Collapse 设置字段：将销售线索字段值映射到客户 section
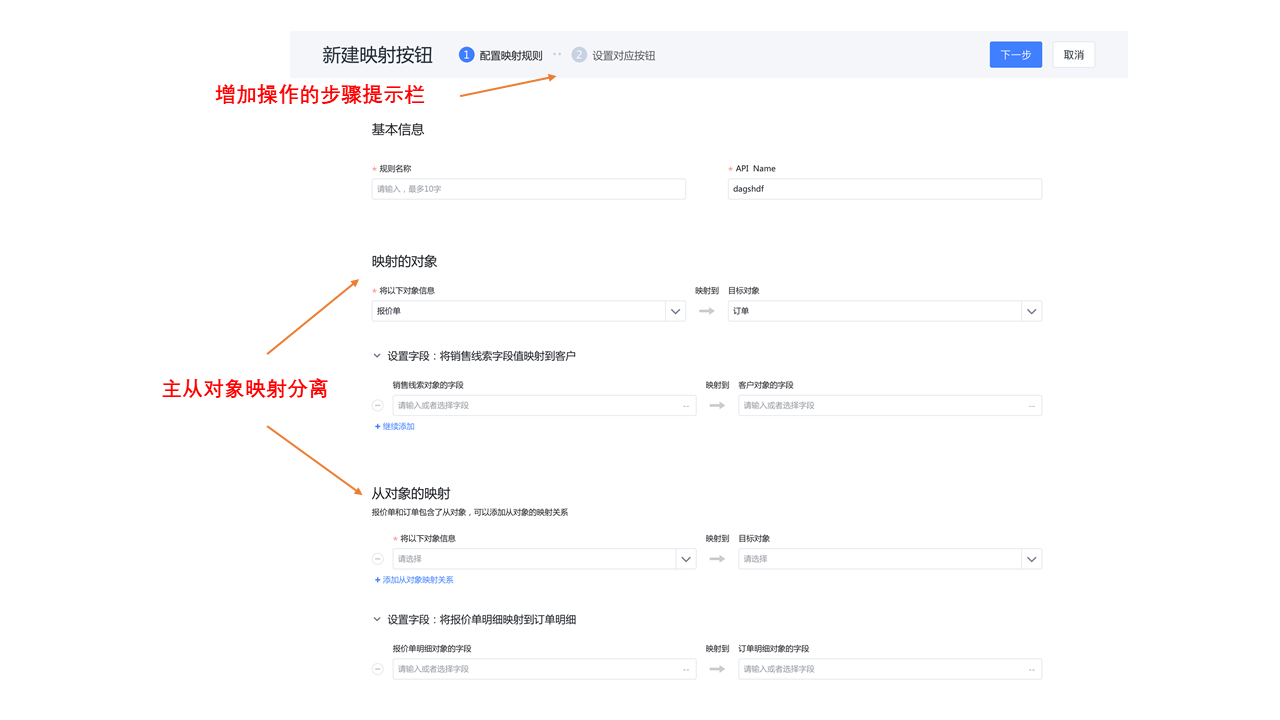1280x720 pixels. pyautogui.click(x=377, y=356)
